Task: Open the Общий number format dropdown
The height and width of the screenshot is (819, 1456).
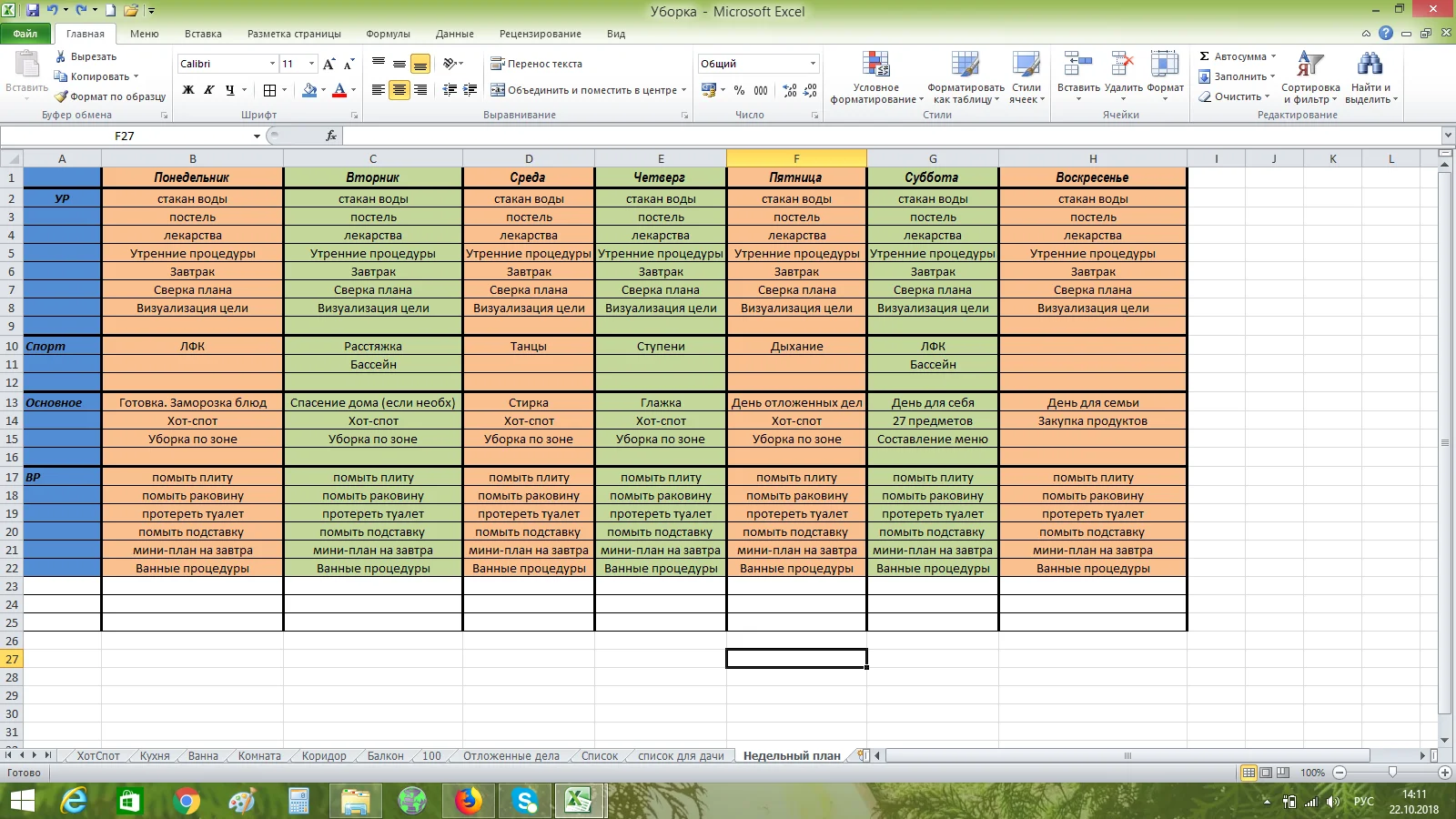Action: click(813, 64)
